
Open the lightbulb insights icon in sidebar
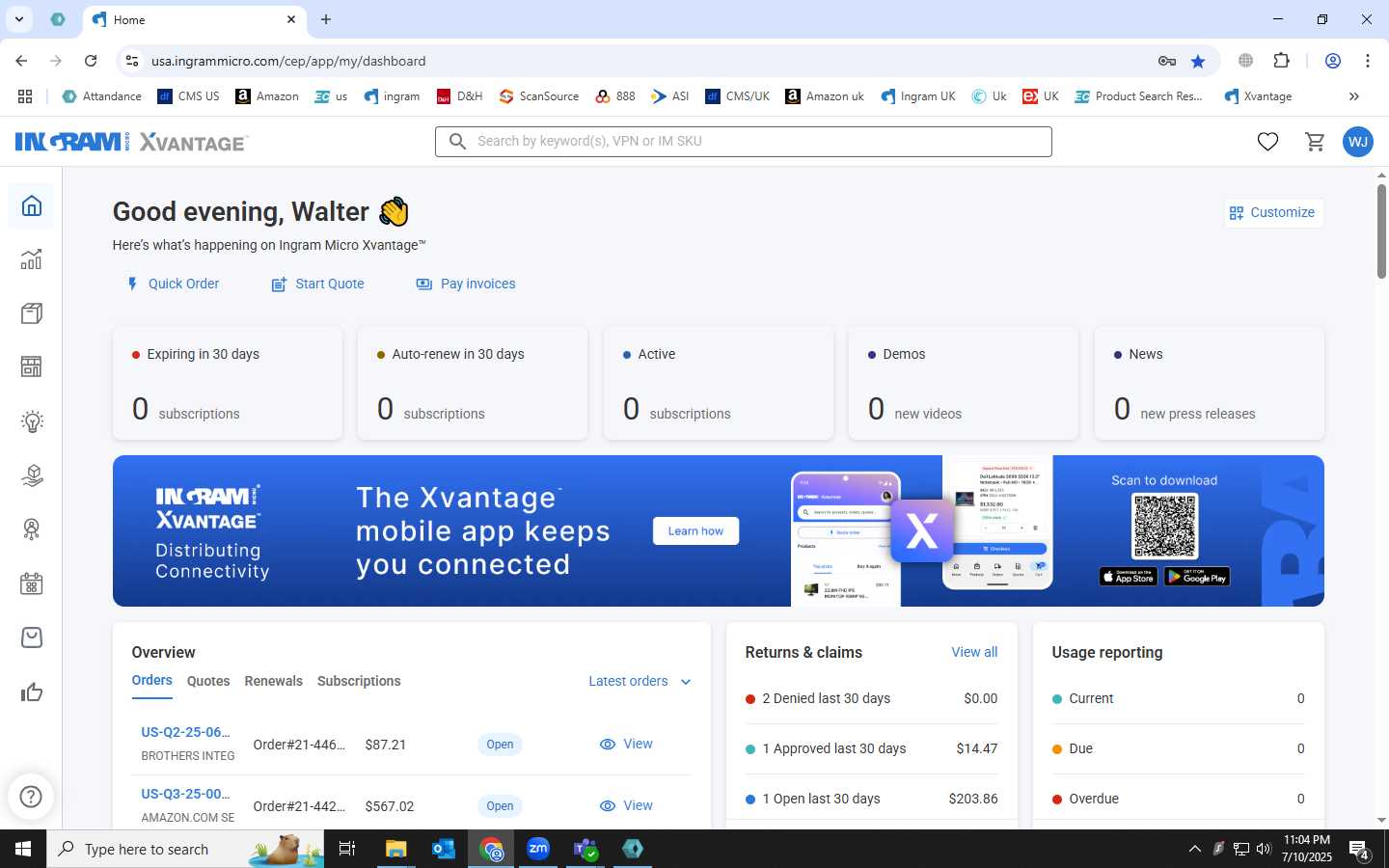pyautogui.click(x=32, y=421)
